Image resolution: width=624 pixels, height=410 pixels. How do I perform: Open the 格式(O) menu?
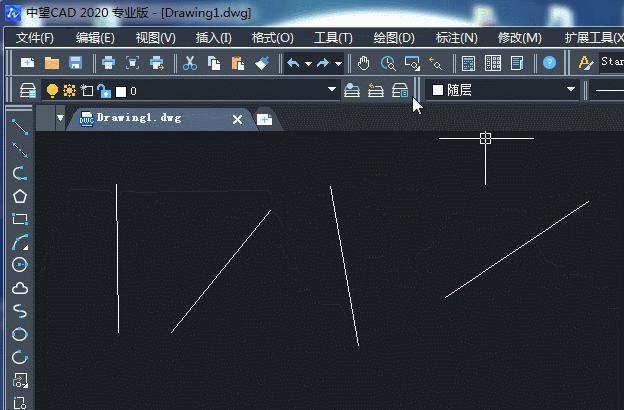point(273,38)
